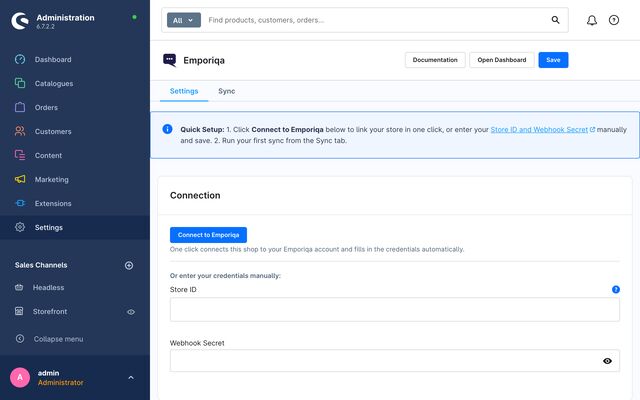Select Extensions menu item
This screenshot has height=400, width=640.
(x=53, y=203)
